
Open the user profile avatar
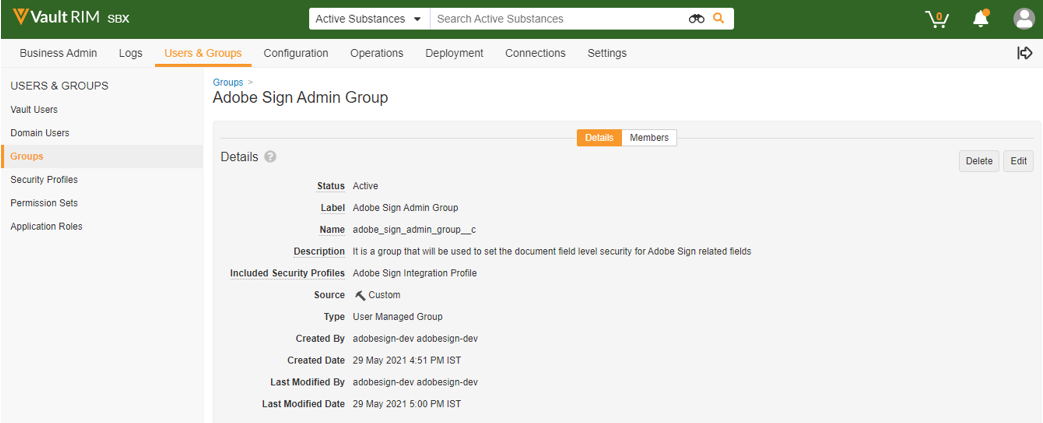click(1023, 19)
